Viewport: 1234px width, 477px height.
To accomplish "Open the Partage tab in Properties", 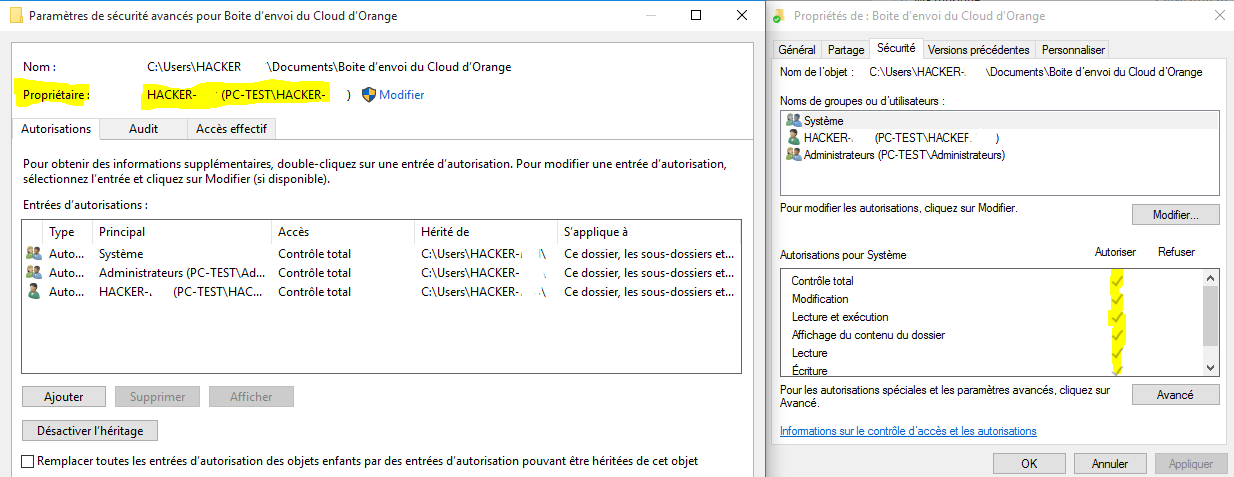I will [846, 49].
